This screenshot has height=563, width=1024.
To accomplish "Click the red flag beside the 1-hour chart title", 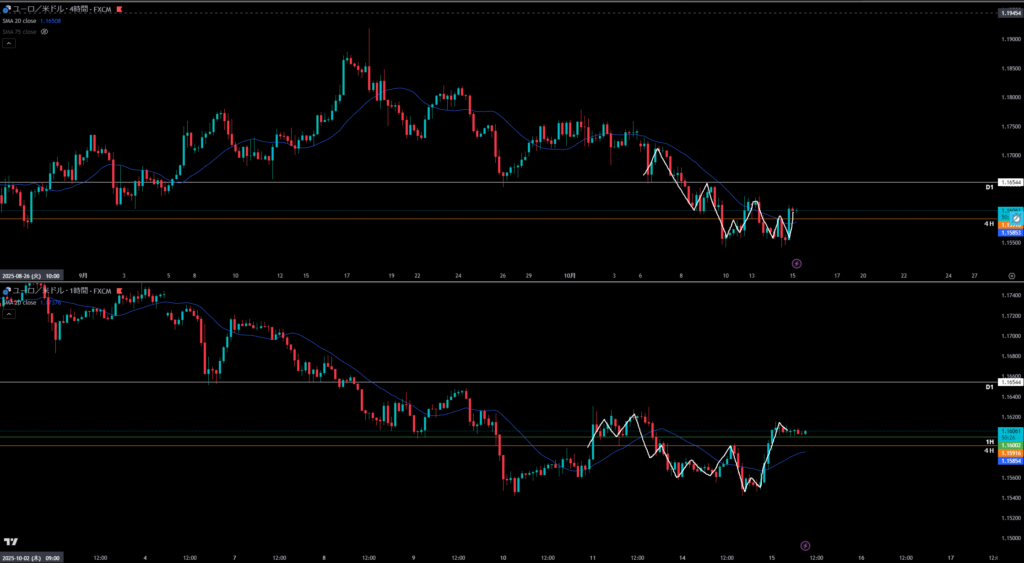I will [x=121, y=291].
